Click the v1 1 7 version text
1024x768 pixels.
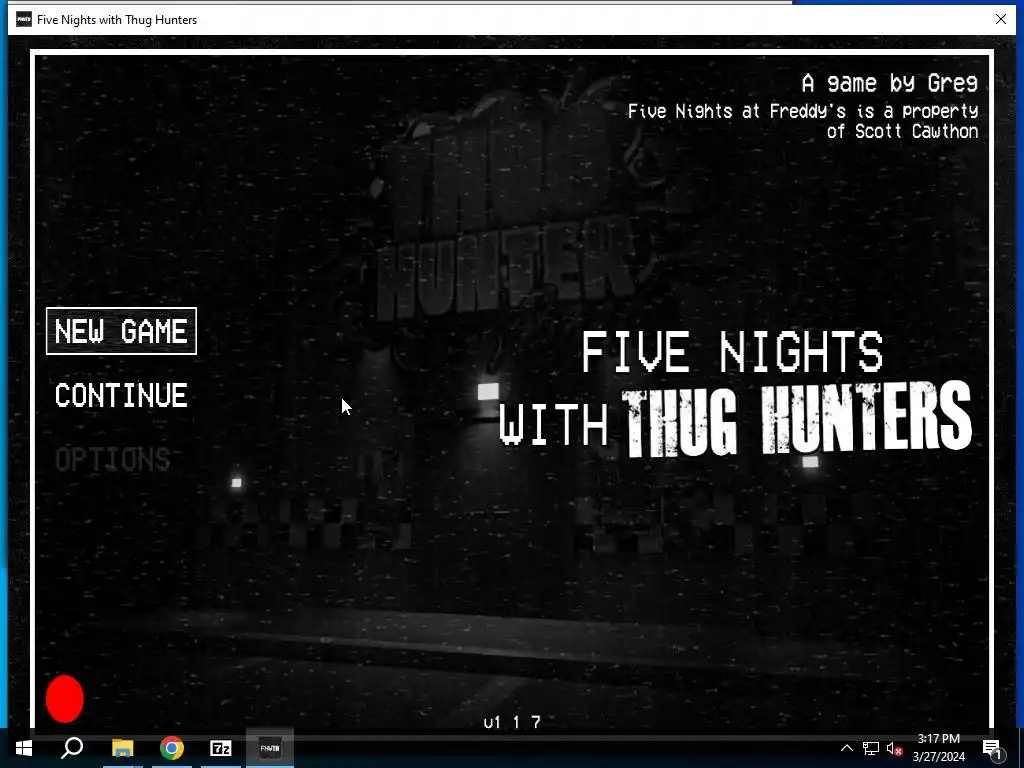[512, 722]
